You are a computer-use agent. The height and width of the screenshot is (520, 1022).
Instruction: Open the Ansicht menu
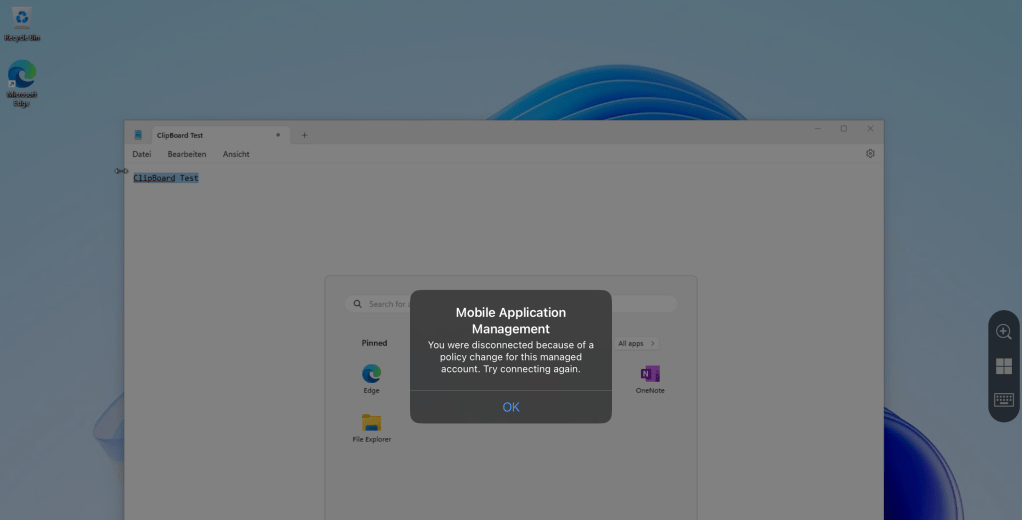236,154
